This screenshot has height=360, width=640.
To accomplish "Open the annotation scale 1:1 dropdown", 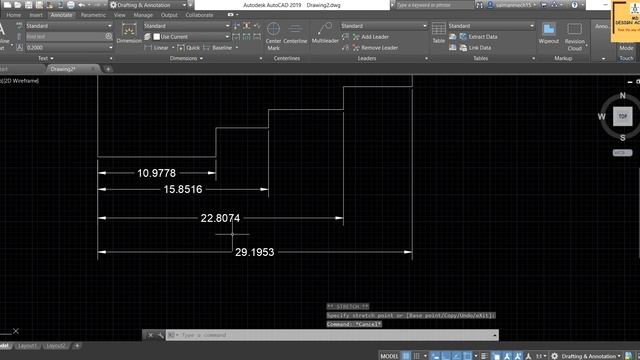I will 541,356.
